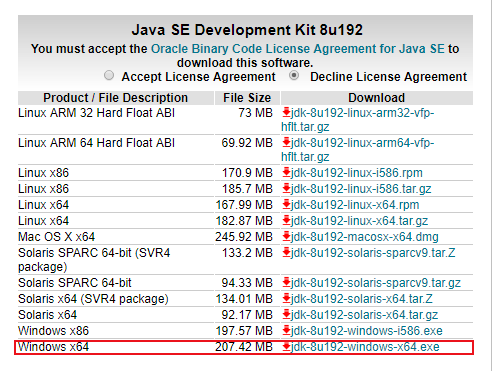Screen dimensions: 494x371
Task: Click download icon beside jdk-8u192-macosx-x64.dmg
Action: click(x=286, y=237)
